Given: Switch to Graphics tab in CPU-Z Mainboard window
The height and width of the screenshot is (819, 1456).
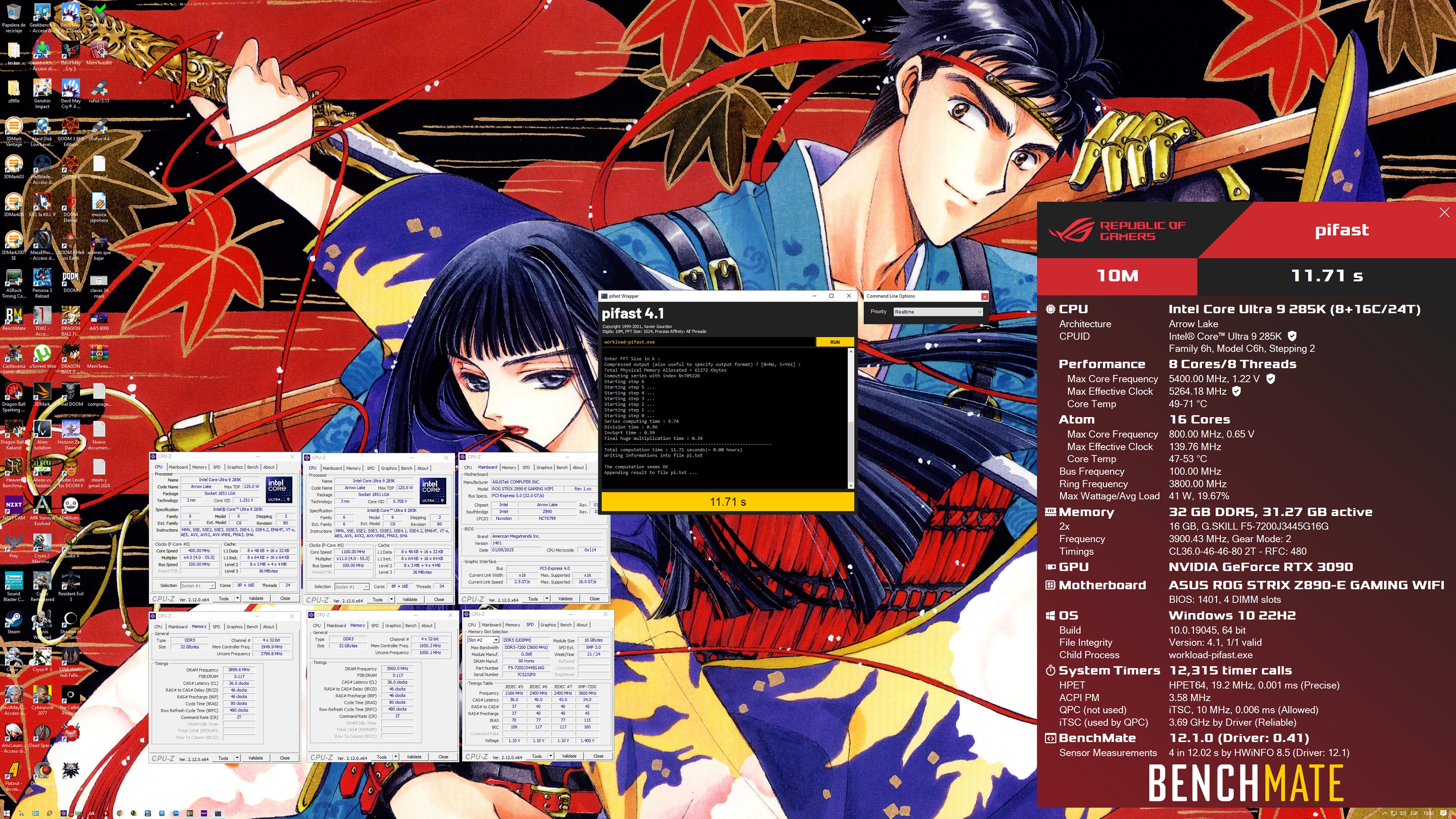Looking at the screenshot, I should point(544,467).
